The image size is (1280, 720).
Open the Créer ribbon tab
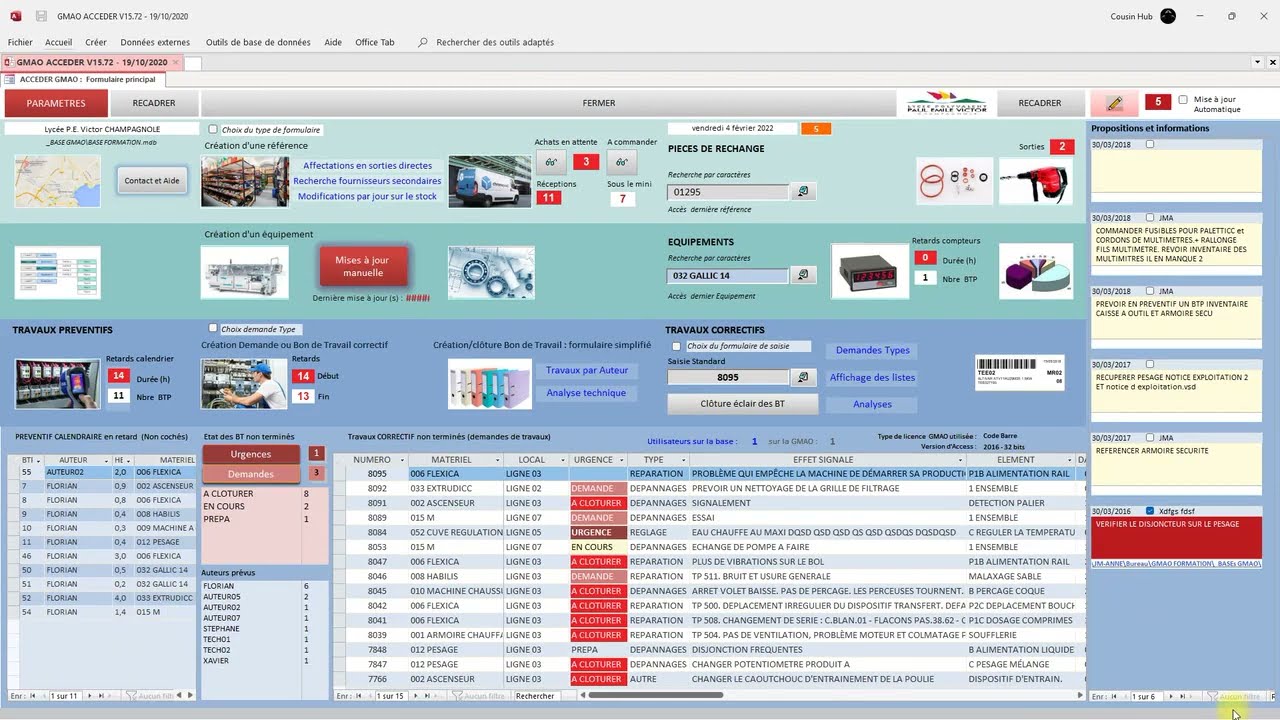[96, 42]
